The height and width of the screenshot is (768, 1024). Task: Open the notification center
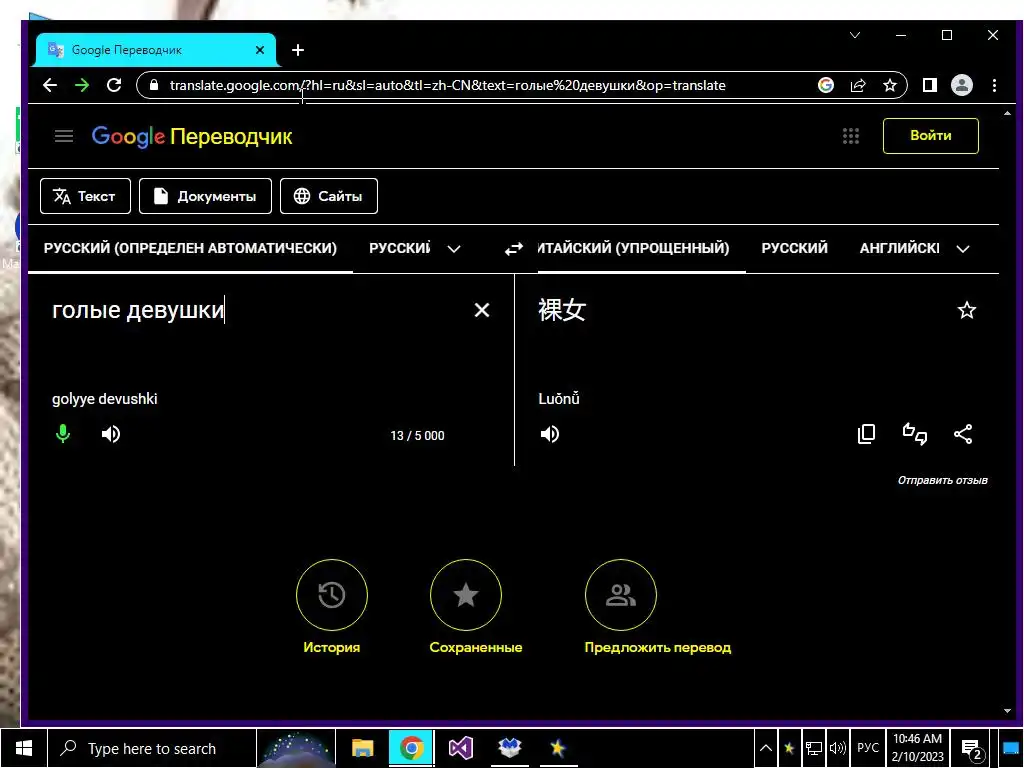972,748
